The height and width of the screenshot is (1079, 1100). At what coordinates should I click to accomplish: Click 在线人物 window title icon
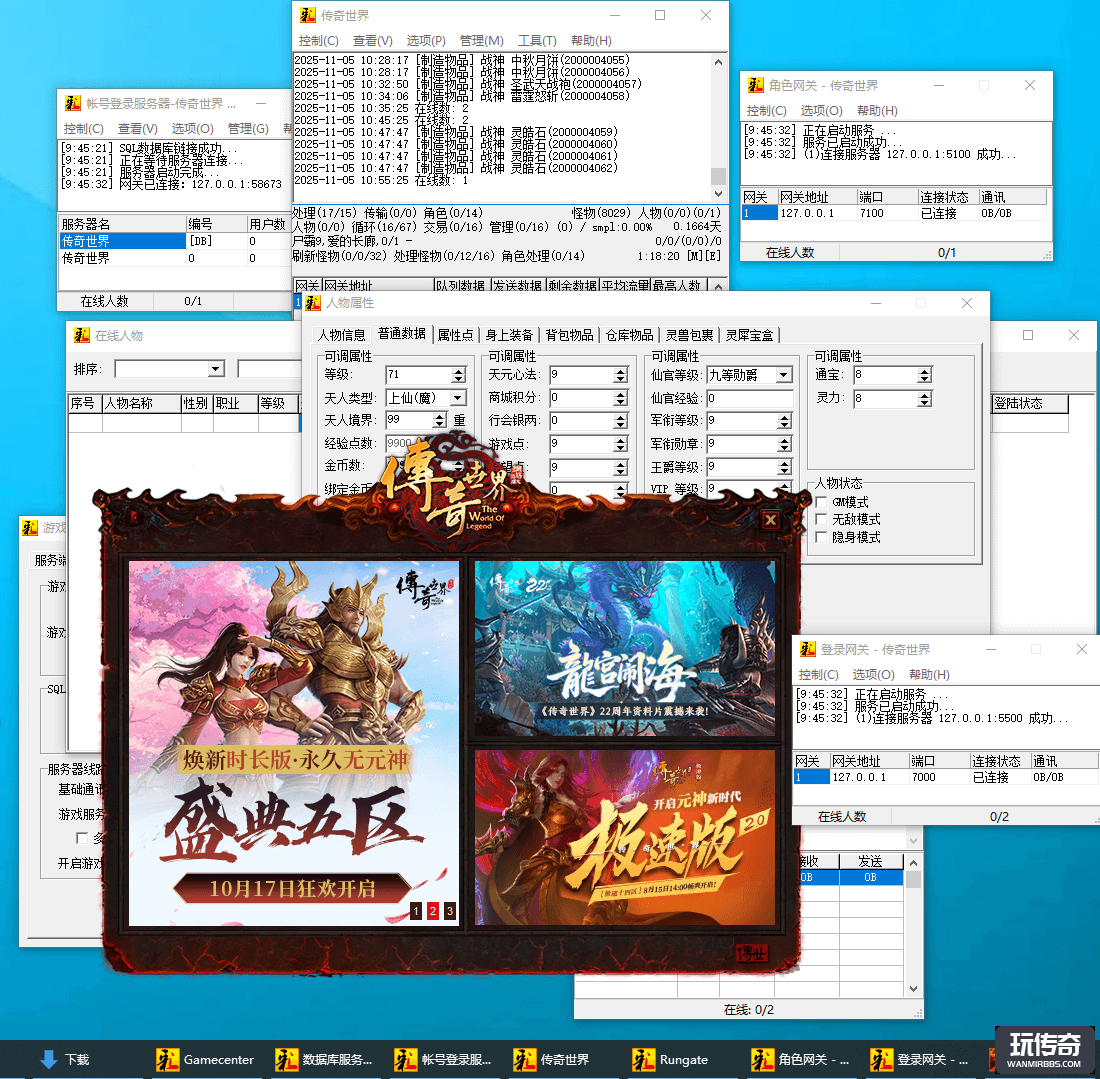[x=81, y=335]
